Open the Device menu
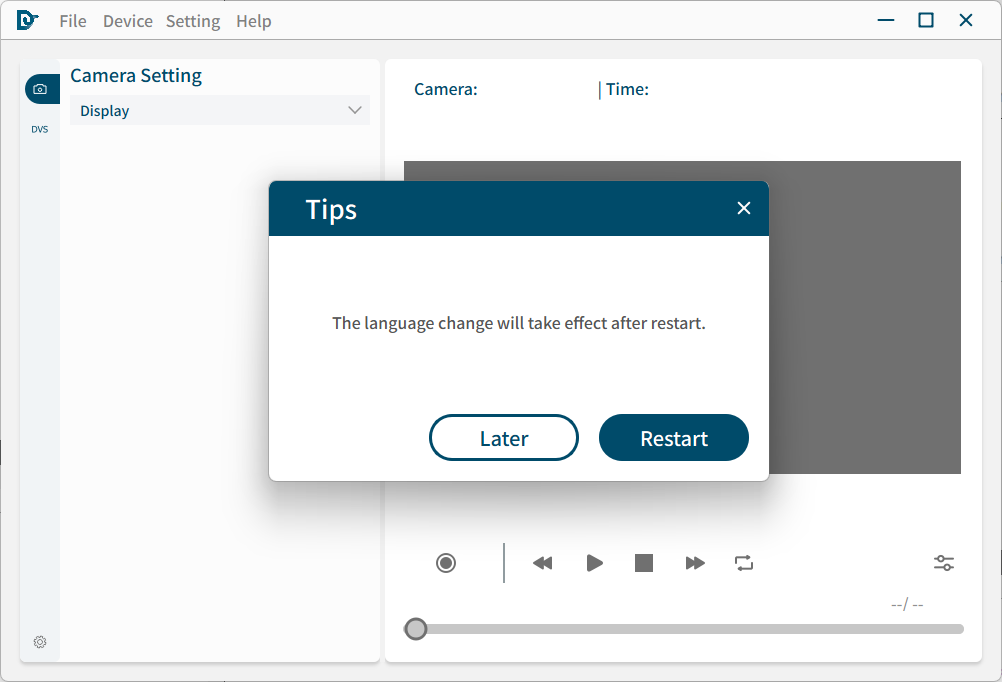Viewport: 1002px width, 682px height. pyautogui.click(x=128, y=21)
